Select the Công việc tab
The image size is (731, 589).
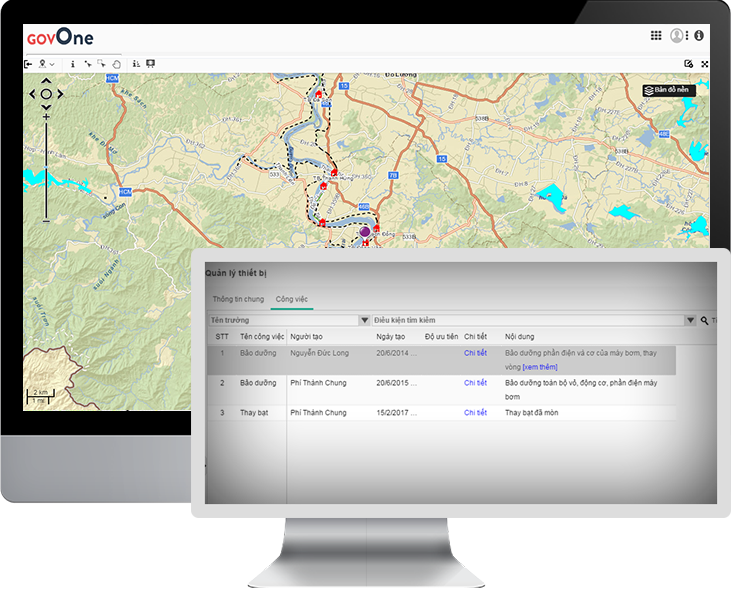292,299
